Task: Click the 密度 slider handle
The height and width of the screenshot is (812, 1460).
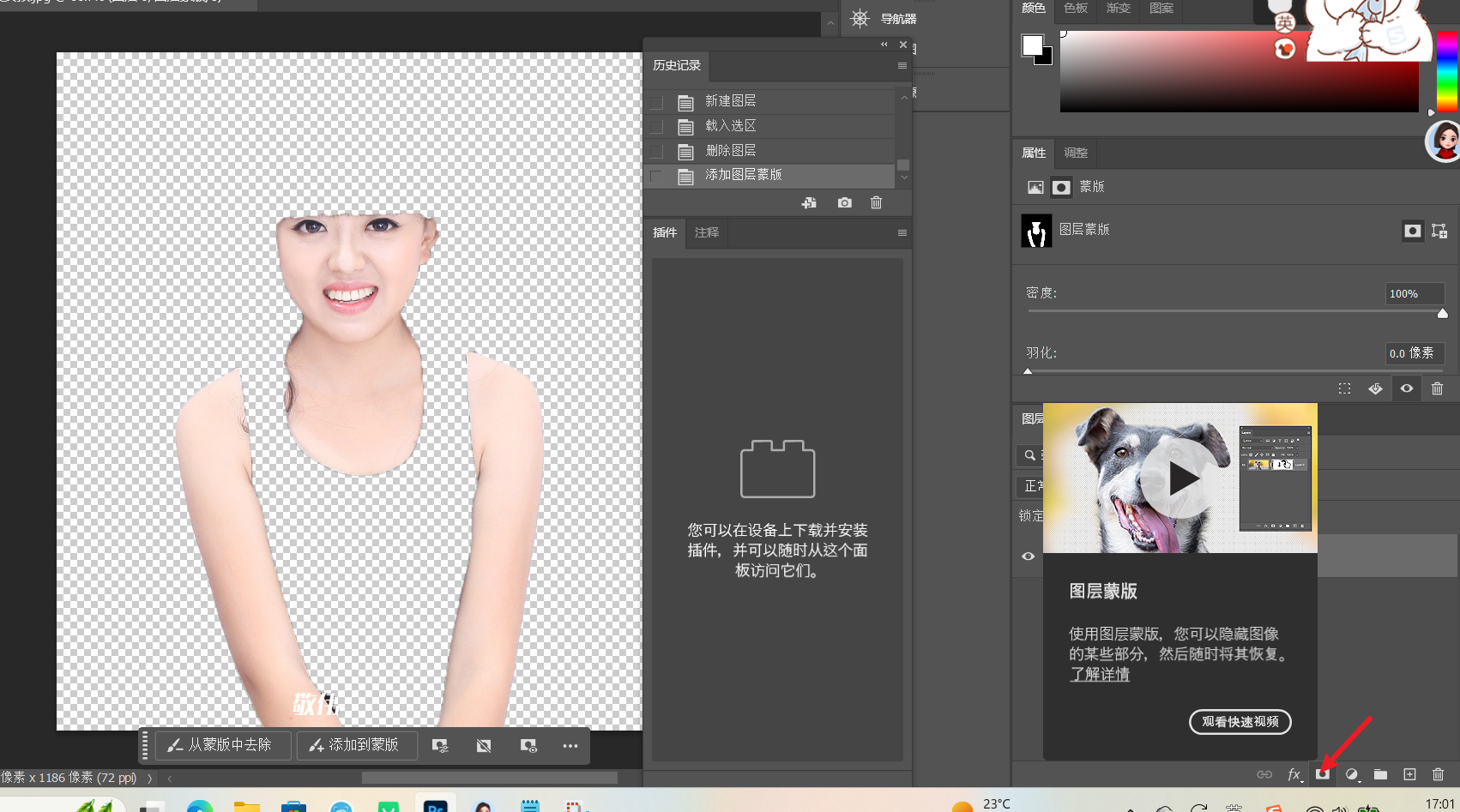Action: (1443, 314)
